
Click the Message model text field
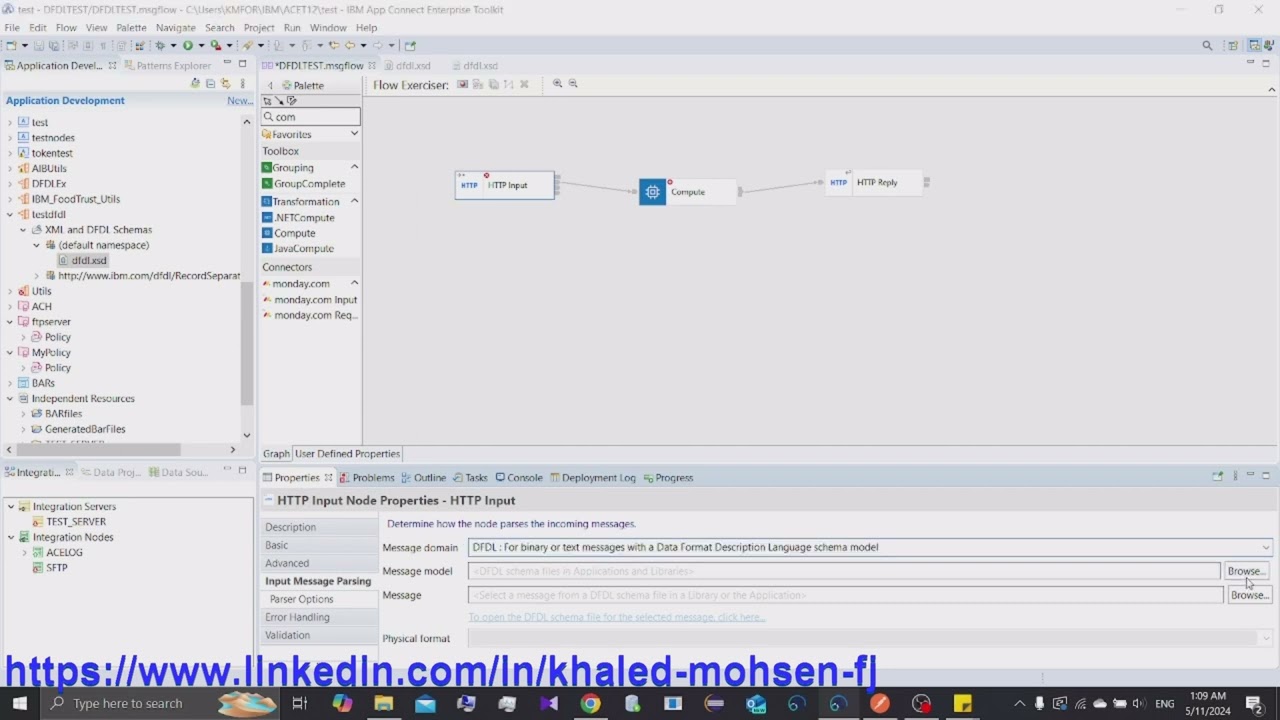coord(844,571)
